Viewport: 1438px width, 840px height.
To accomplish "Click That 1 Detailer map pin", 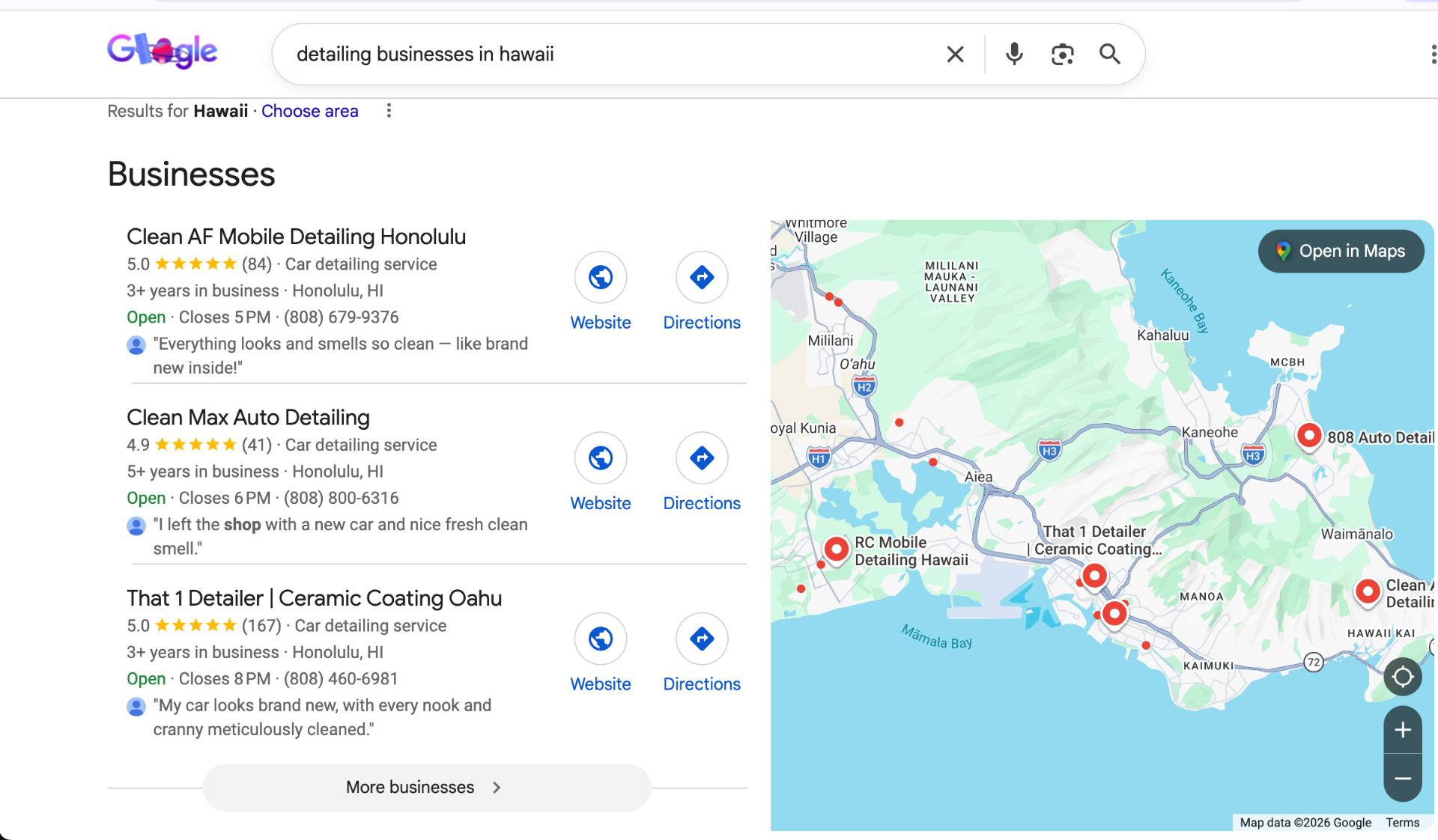I will pos(1094,576).
